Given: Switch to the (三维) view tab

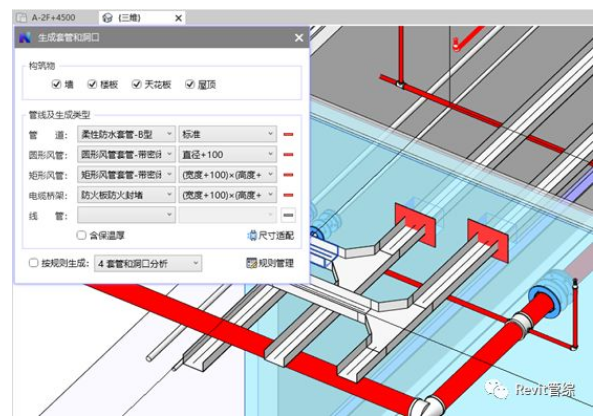Looking at the screenshot, I should tap(142, 18).
